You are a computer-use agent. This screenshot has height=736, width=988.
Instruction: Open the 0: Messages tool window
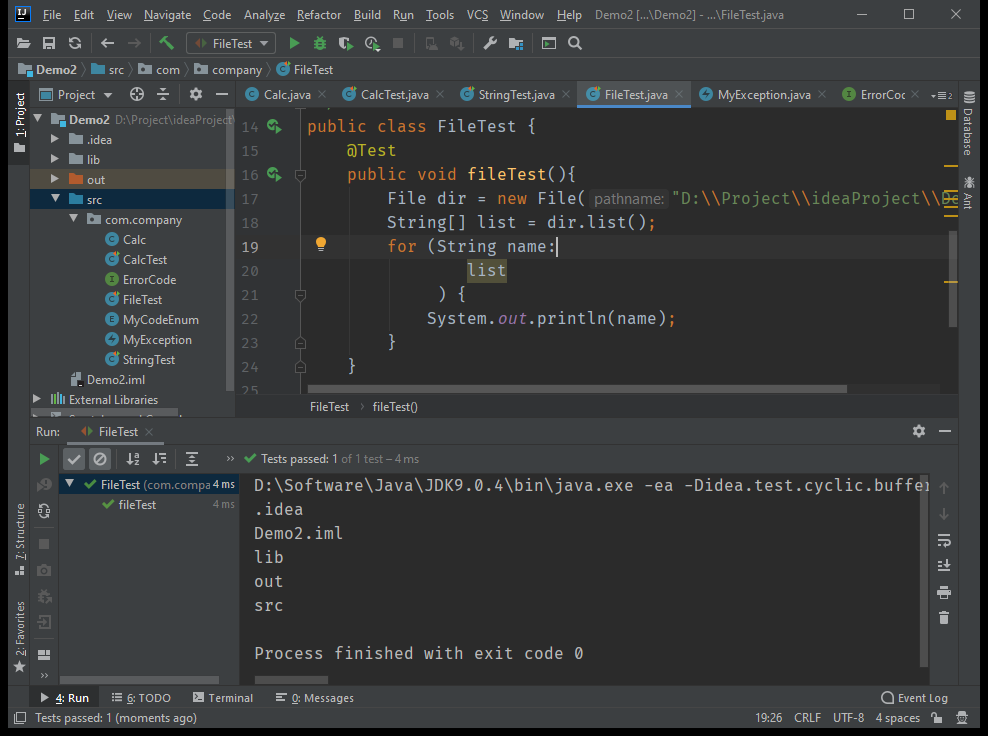point(315,698)
